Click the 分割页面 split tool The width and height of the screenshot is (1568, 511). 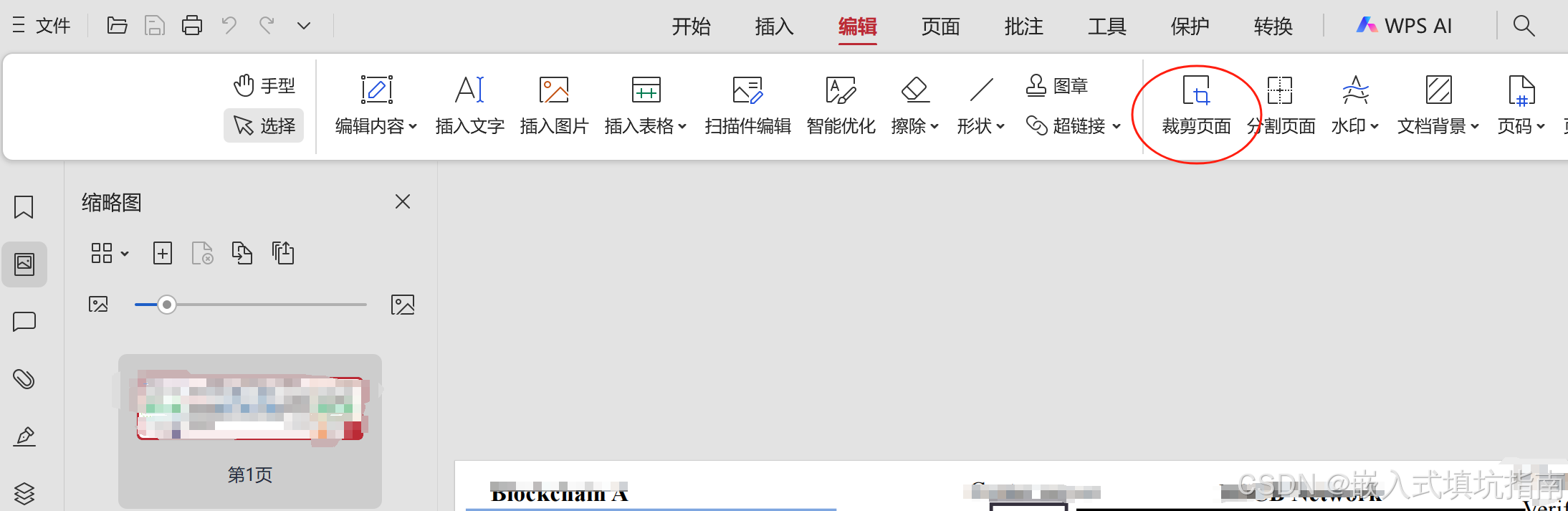click(1281, 106)
